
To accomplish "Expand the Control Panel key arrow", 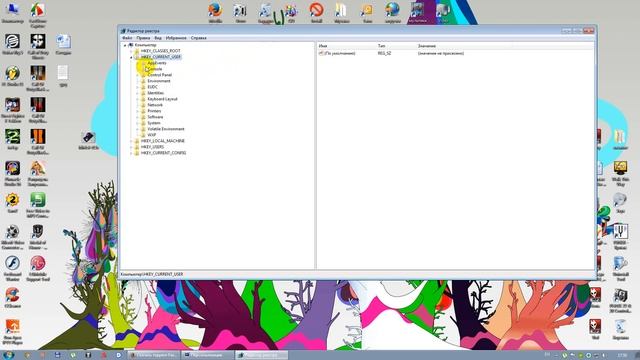I will pos(138,75).
